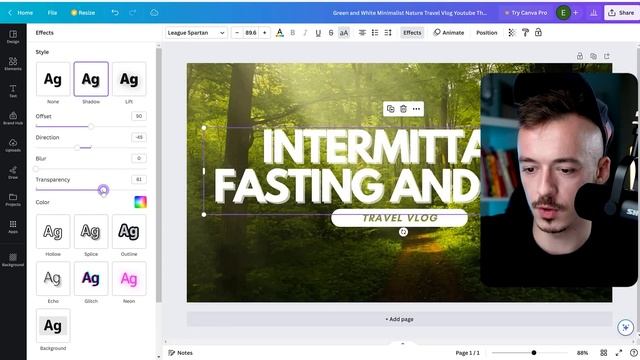Lock the selected element from toolbar
640x360 pixels.
[538, 33]
